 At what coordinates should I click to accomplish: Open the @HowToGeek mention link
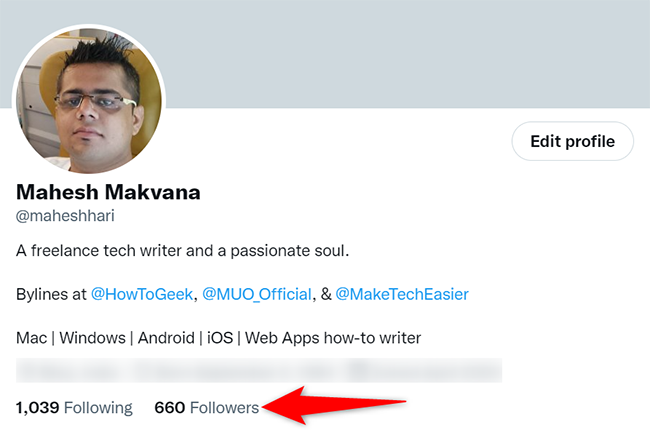tap(142, 294)
